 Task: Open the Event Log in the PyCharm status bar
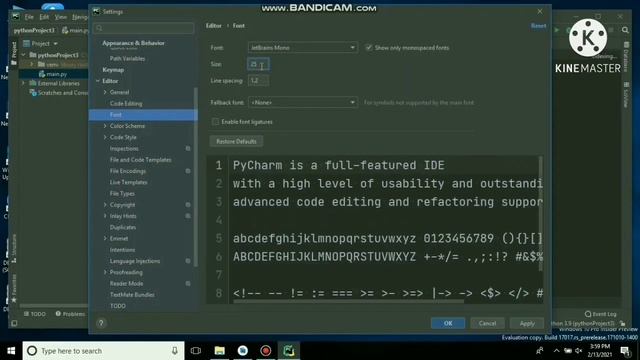[x=600, y=314]
